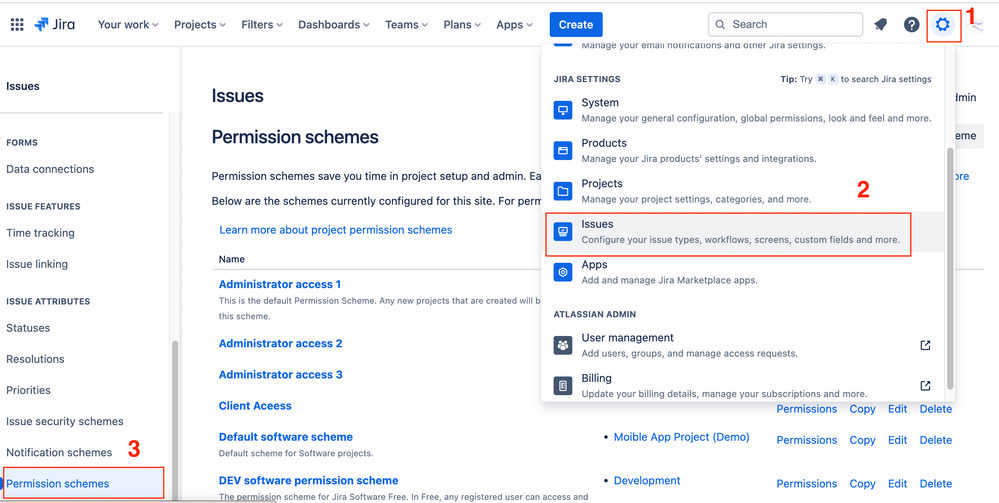Screen dimensions: 999x503
Task: Click the User management people icon
Action: tap(563, 345)
